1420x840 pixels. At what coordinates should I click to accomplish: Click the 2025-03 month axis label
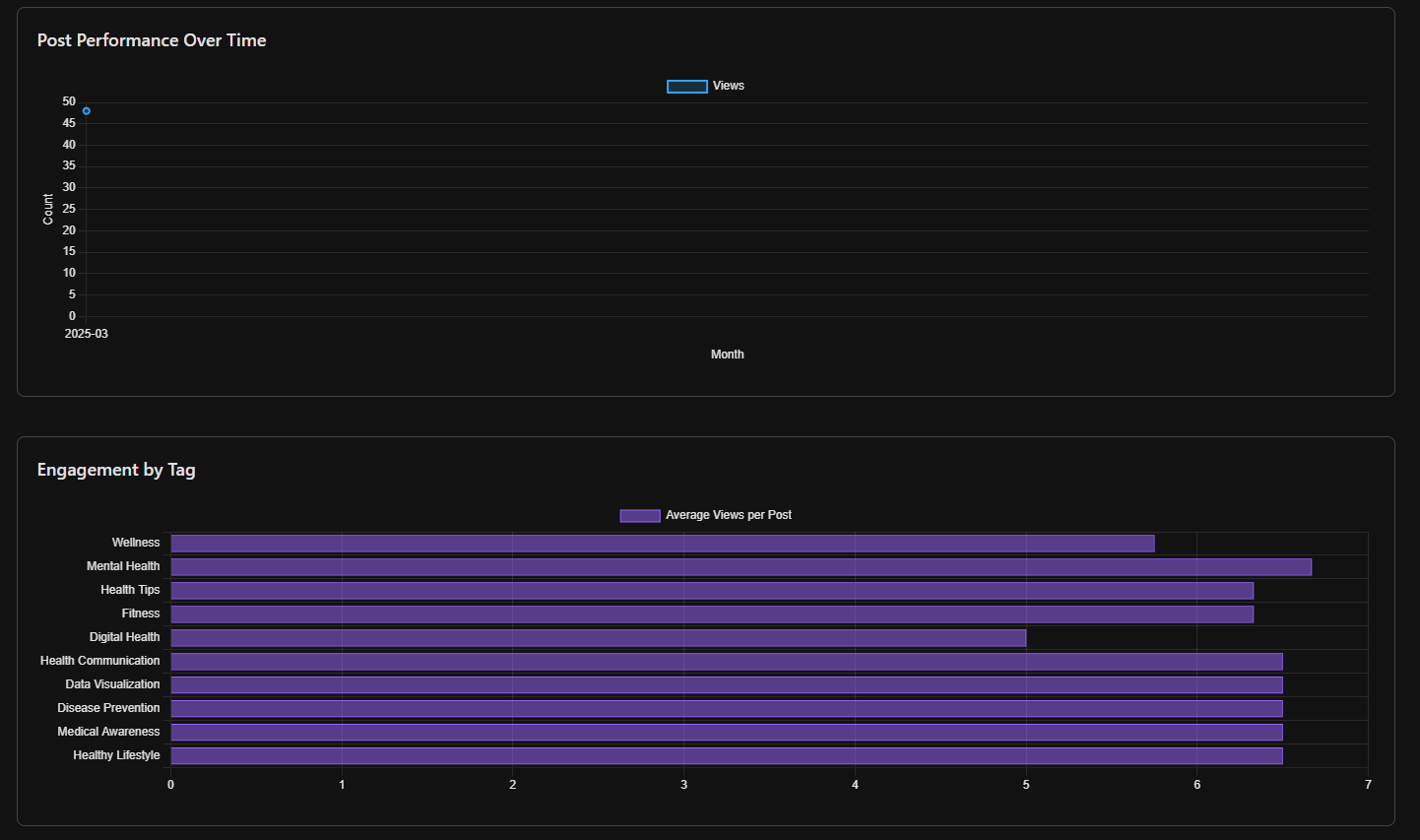pos(87,334)
